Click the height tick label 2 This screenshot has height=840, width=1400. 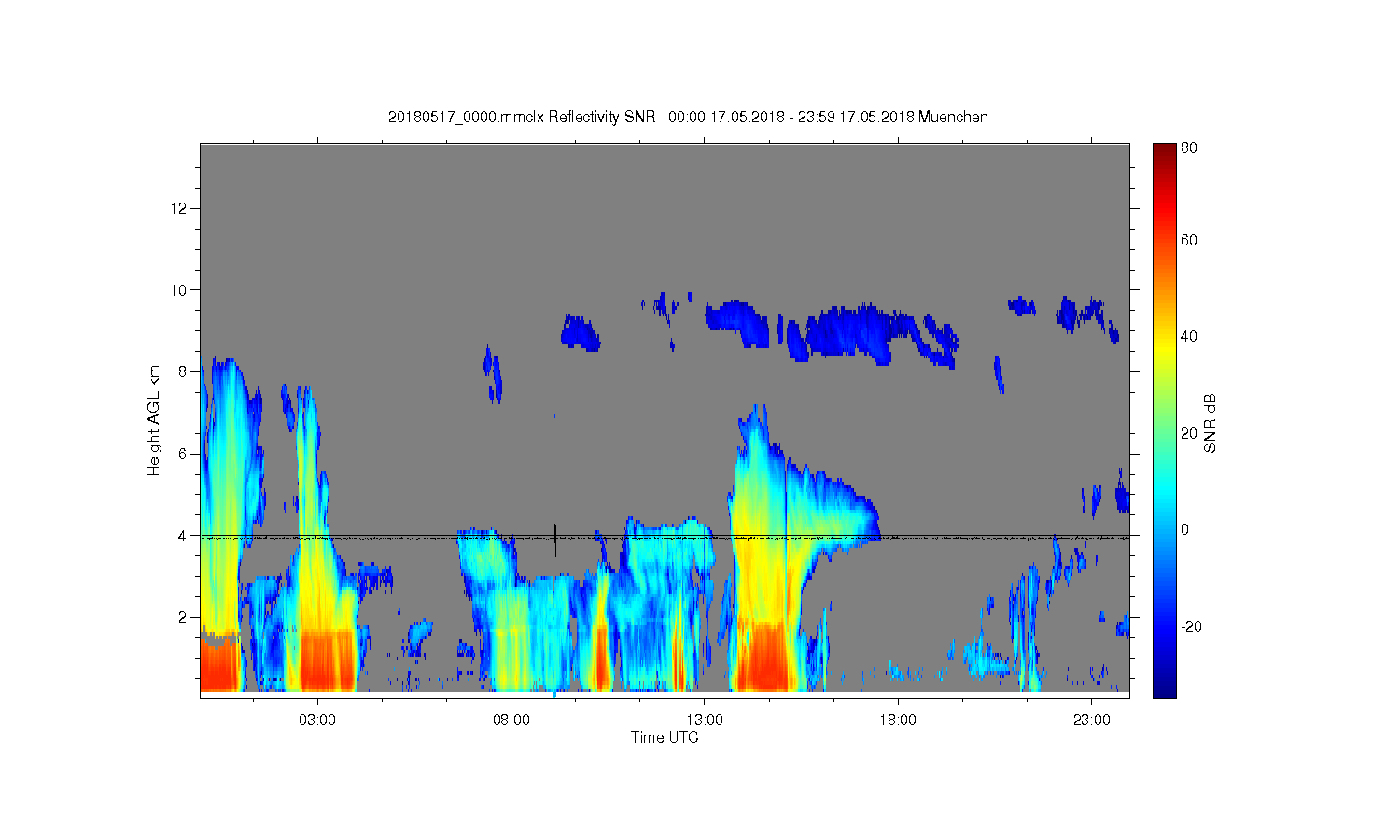(184, 617)
